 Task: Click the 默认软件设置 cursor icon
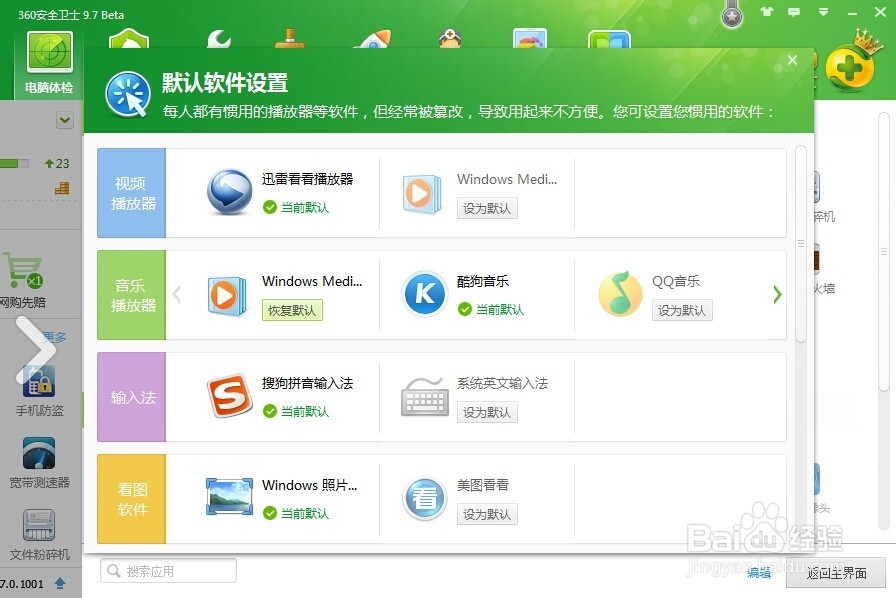click(x=128, y=94)
